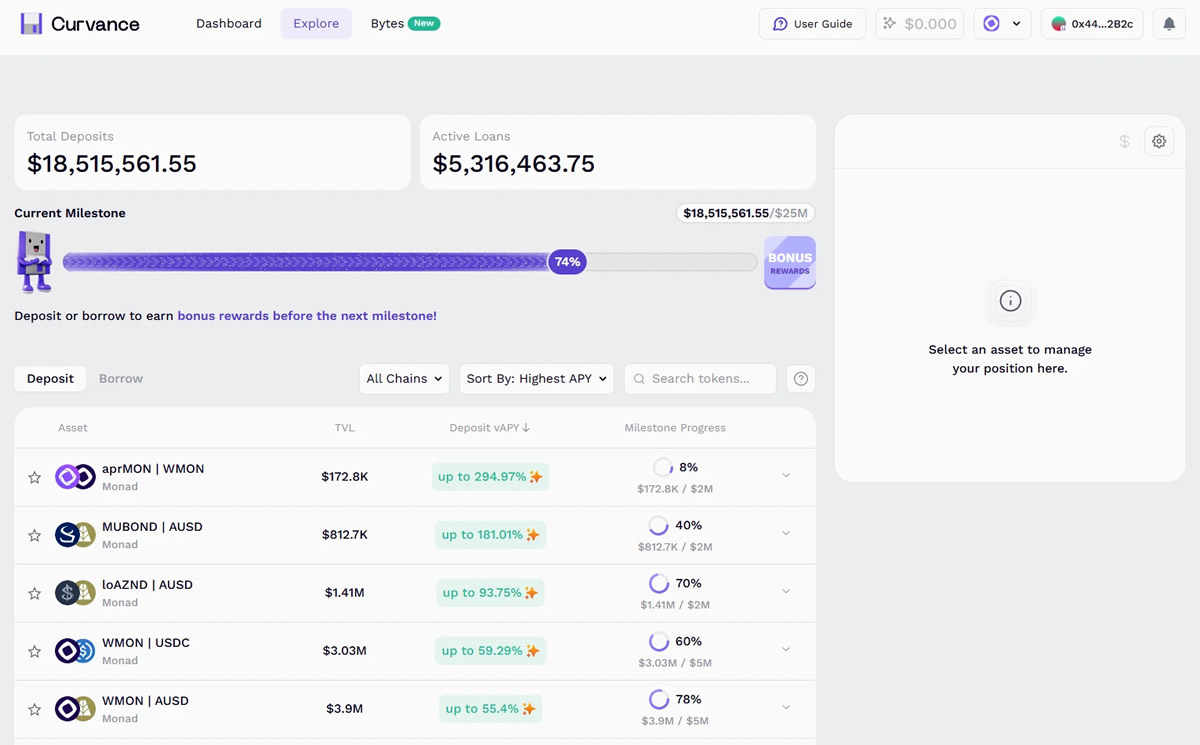Image resolution: width=1200 pixels, height=745 pixels.
Task: Open the User Guide
Action: [x=812, y=24]
